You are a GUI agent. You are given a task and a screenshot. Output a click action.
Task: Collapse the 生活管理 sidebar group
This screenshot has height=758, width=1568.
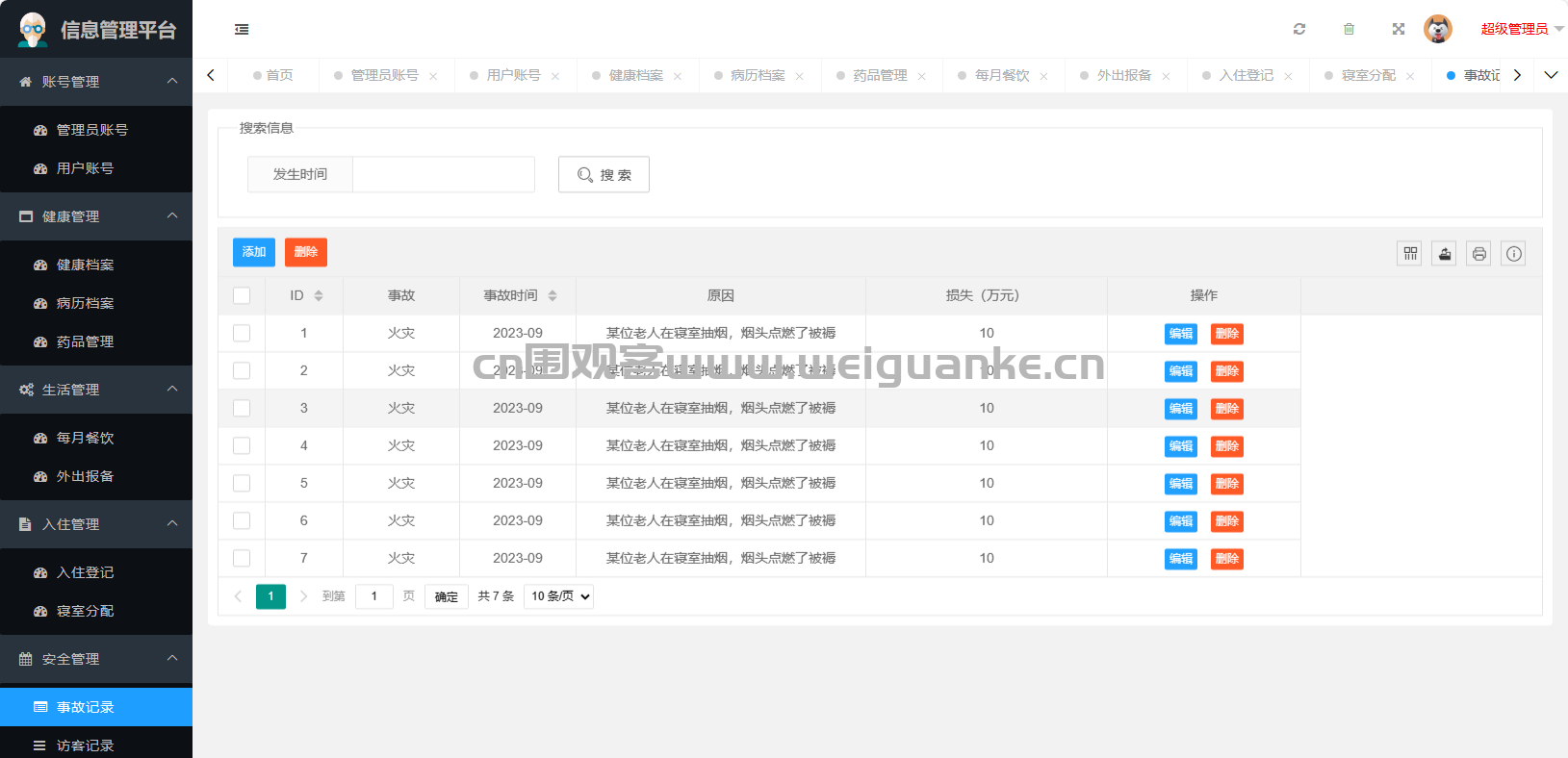[x=96, y=390]
